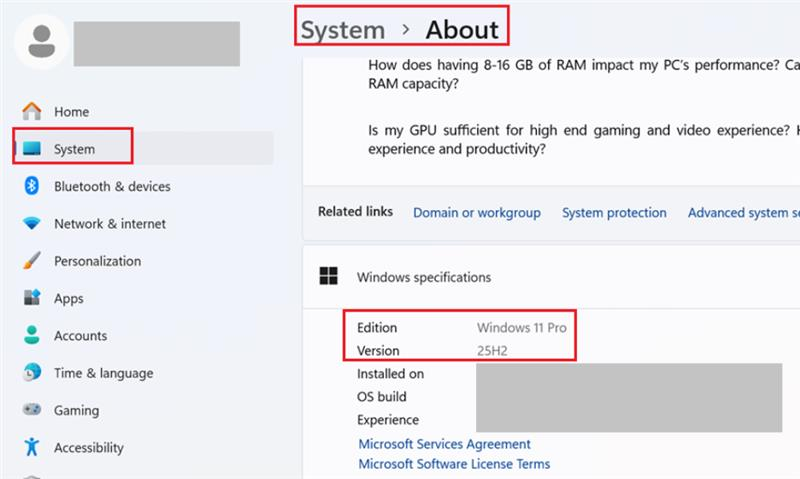Open Bluetooth & devices settings
This screenshot has height=479, width=800.
112,186
